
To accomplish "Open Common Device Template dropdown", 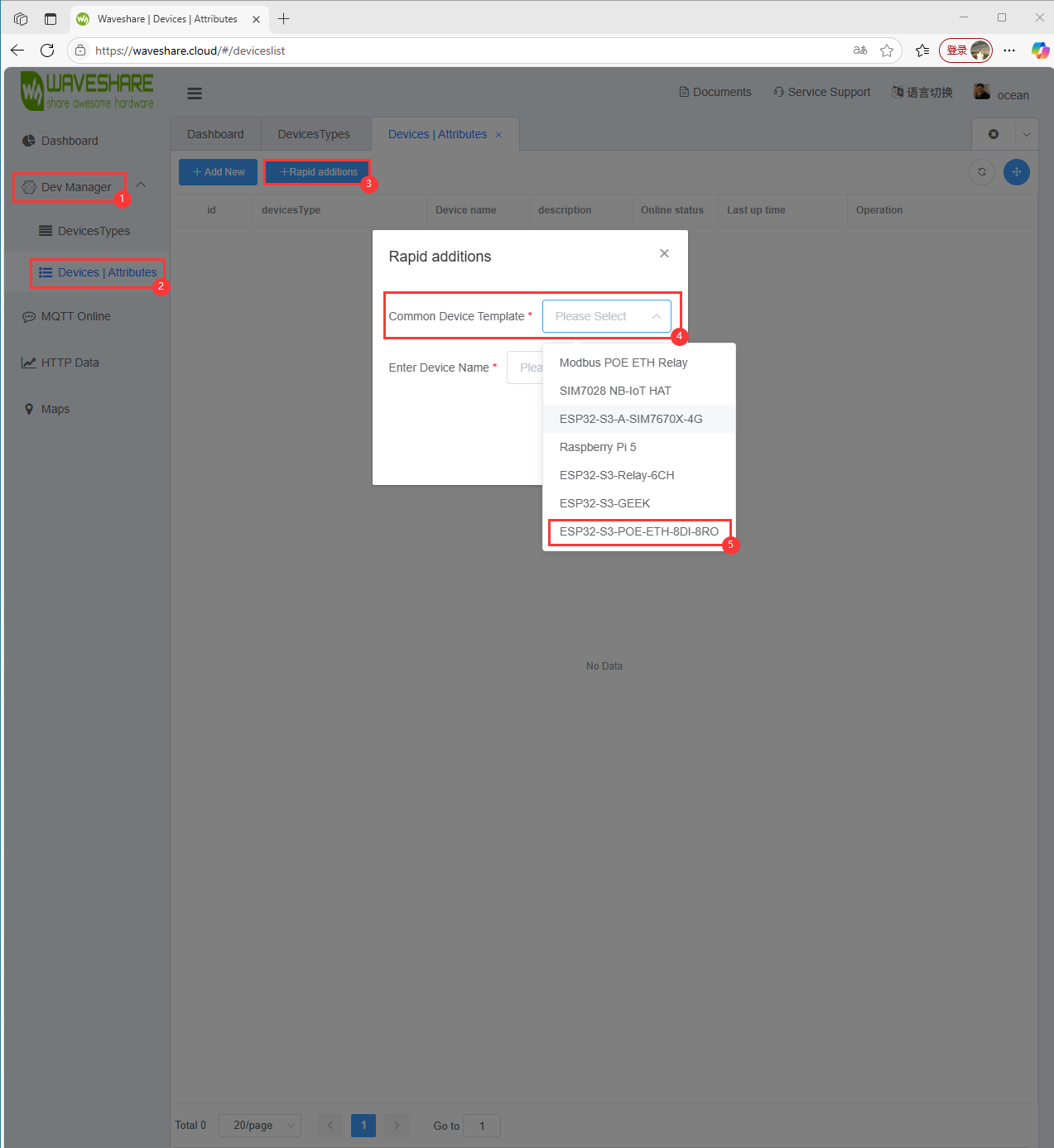I will 607,316.
